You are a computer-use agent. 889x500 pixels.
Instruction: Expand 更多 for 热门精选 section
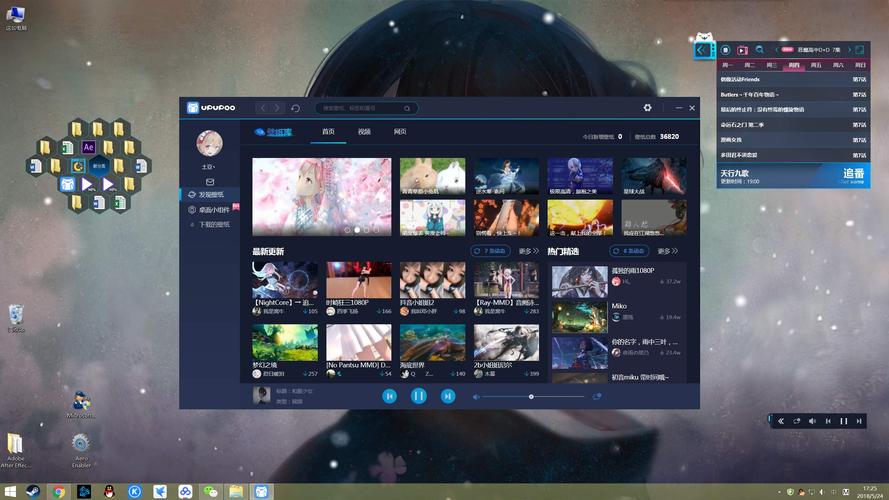(x=668, y=251)
